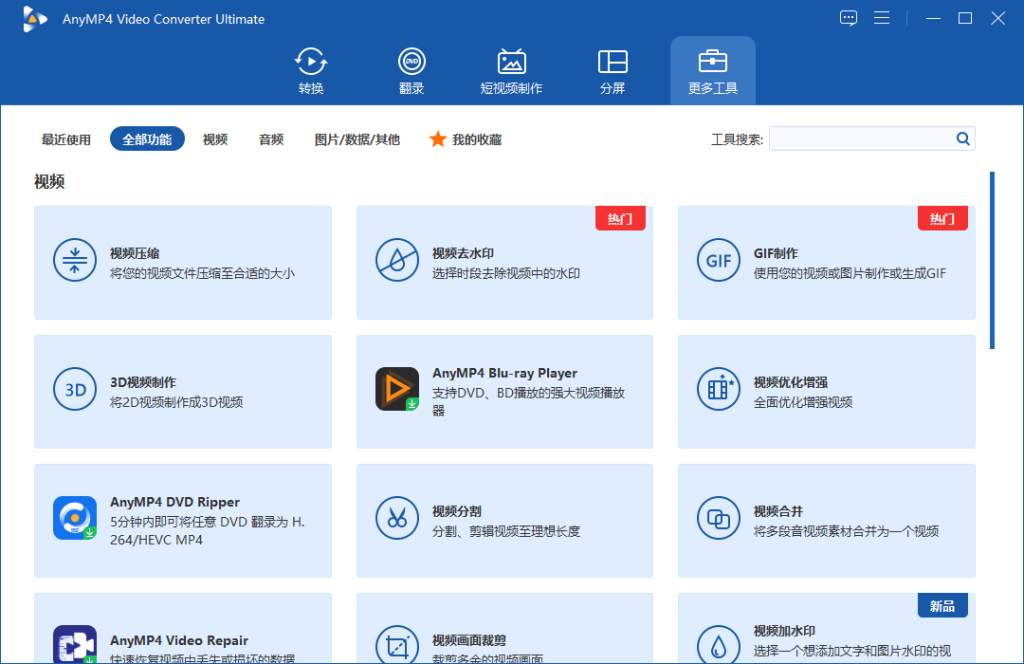Open the 3D视频制作 tool
This screenshot has width=1024, height=664.
[x=183, y=391]
